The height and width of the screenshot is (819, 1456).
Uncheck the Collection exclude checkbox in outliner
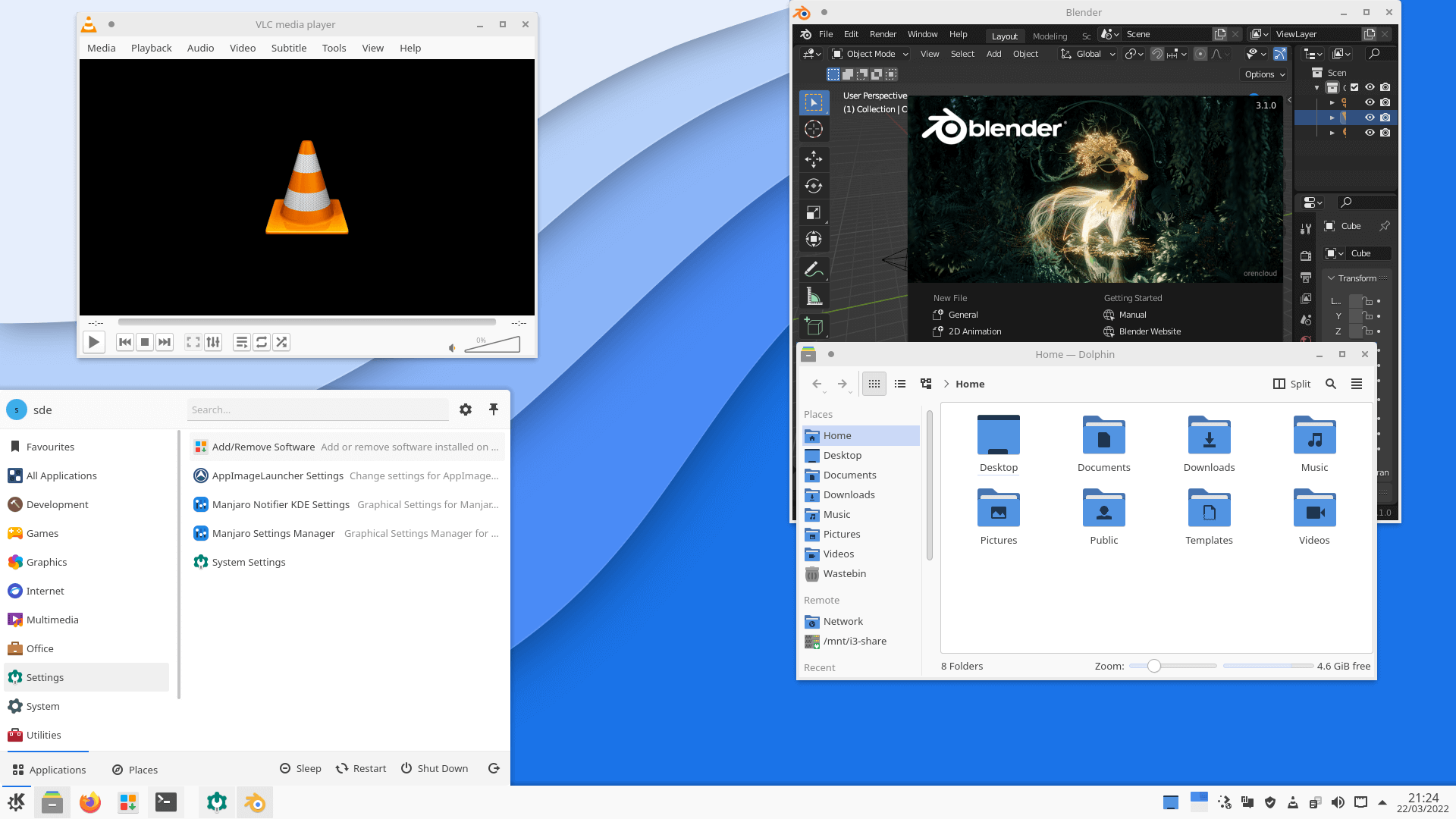click(1354, 87)
